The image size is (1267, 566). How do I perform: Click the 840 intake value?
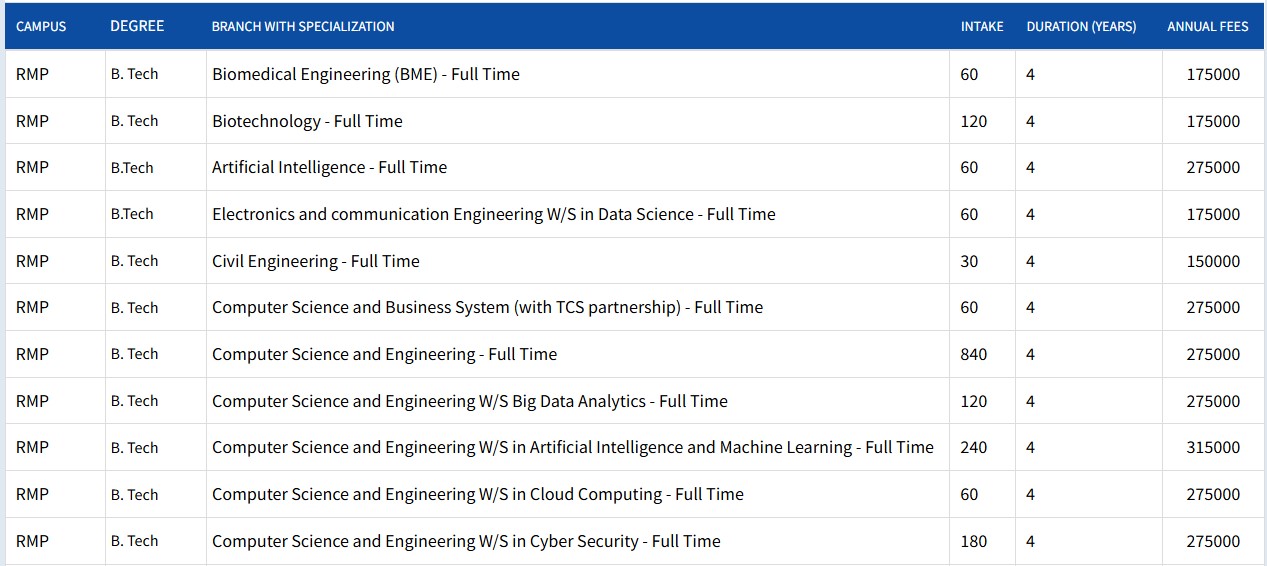pyautogui.click(x=973, y=354)
